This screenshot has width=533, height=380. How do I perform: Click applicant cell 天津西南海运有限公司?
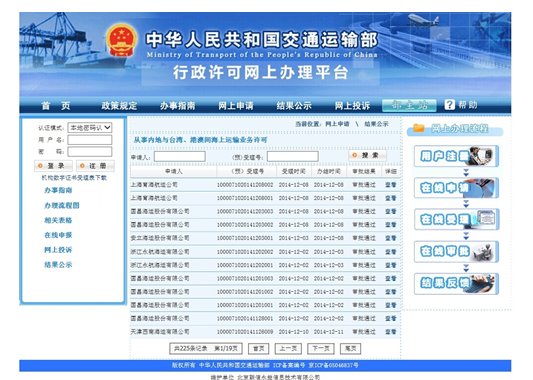tap(160, 332)
